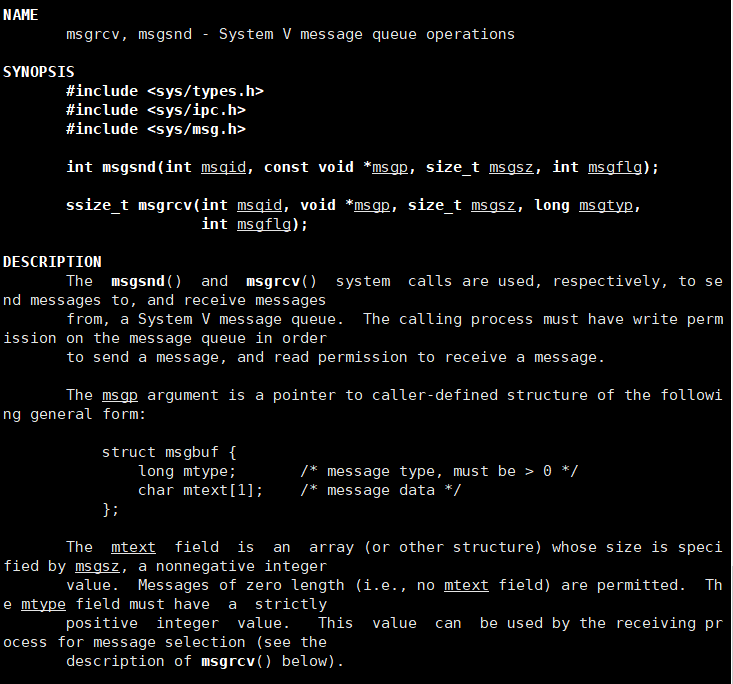Click underlined msgp in 'argument is a pointer'

[120, 396]
